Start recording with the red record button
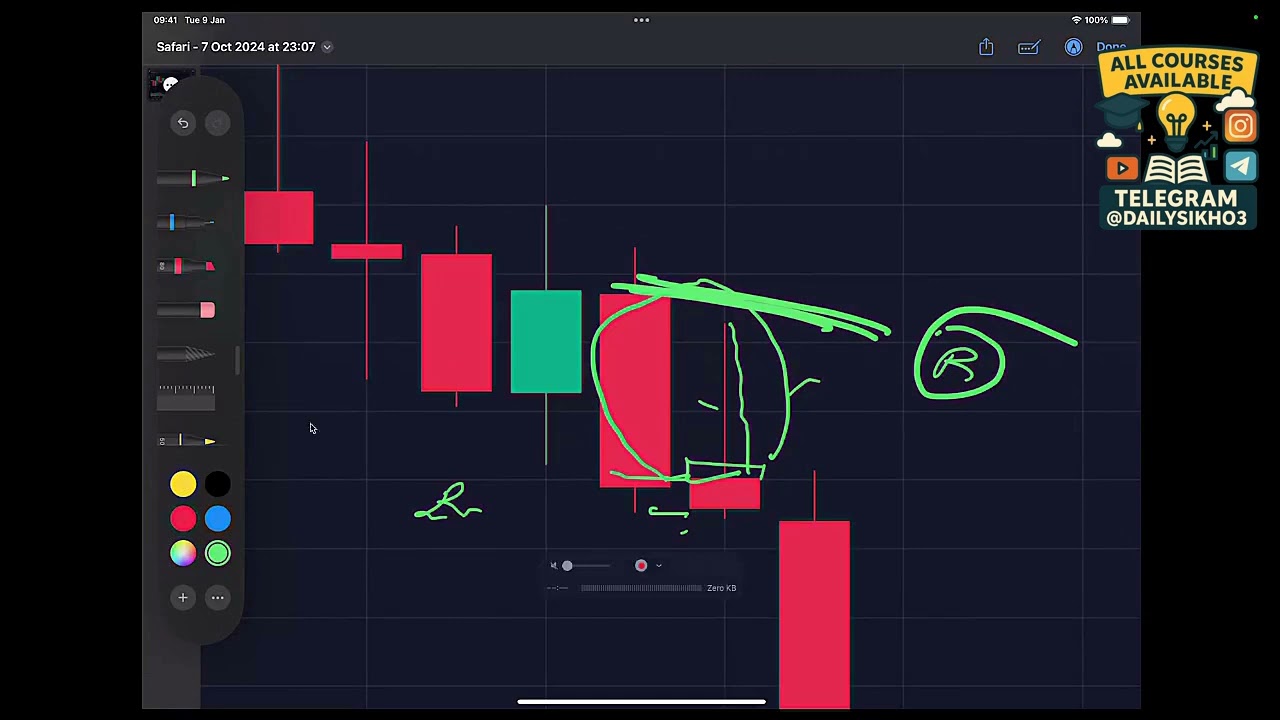1280x720 pixels. 641,566
